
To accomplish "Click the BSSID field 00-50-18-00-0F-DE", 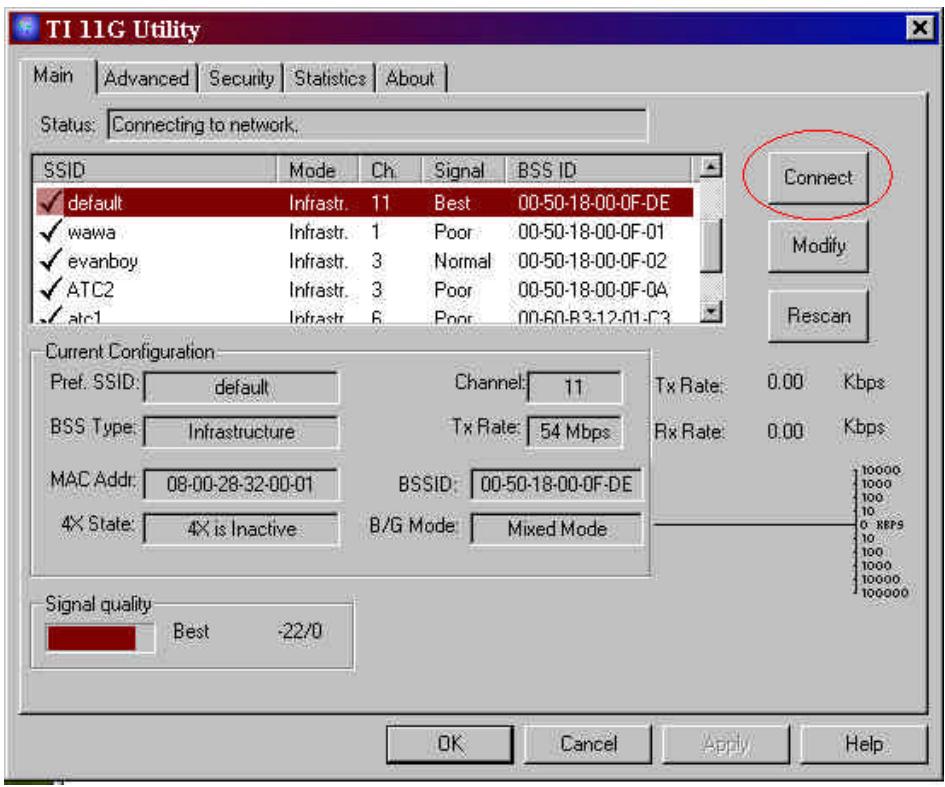I will 556,484.
